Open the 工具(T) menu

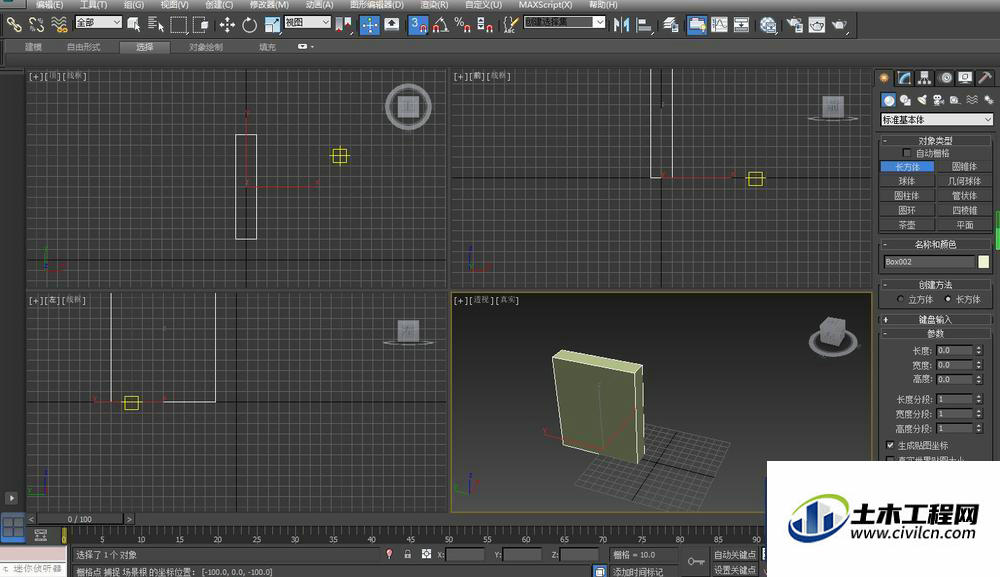coord(93,4)
